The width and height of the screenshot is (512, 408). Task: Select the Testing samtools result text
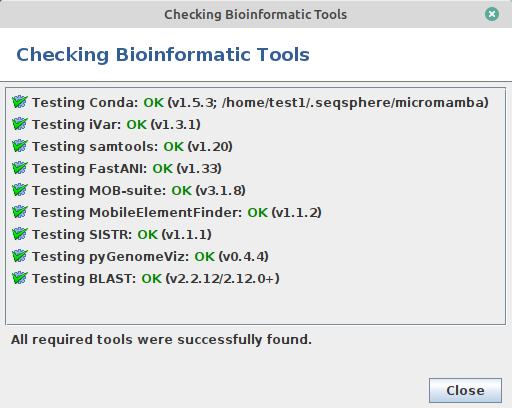132,146
